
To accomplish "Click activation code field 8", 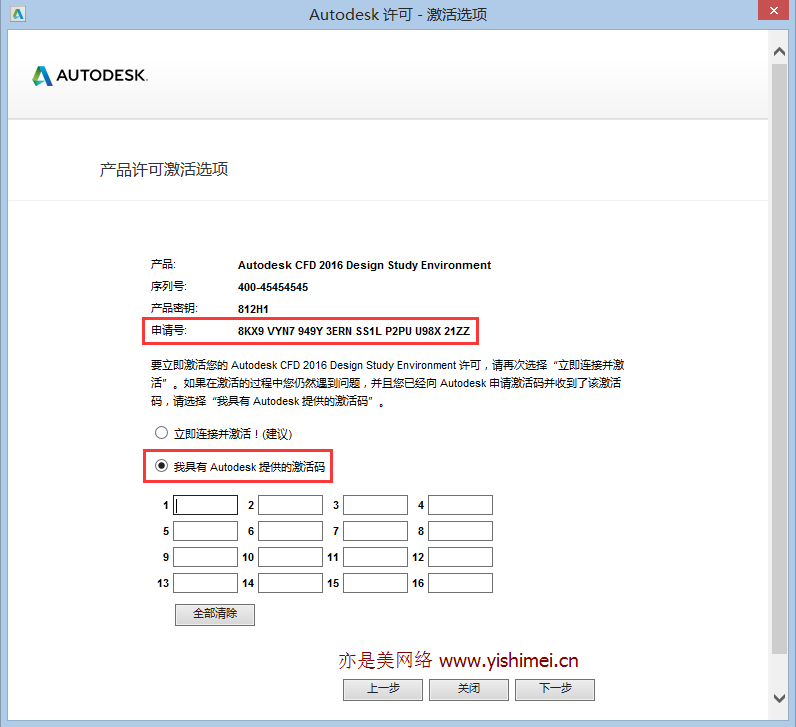I will [x=460, y=531].
